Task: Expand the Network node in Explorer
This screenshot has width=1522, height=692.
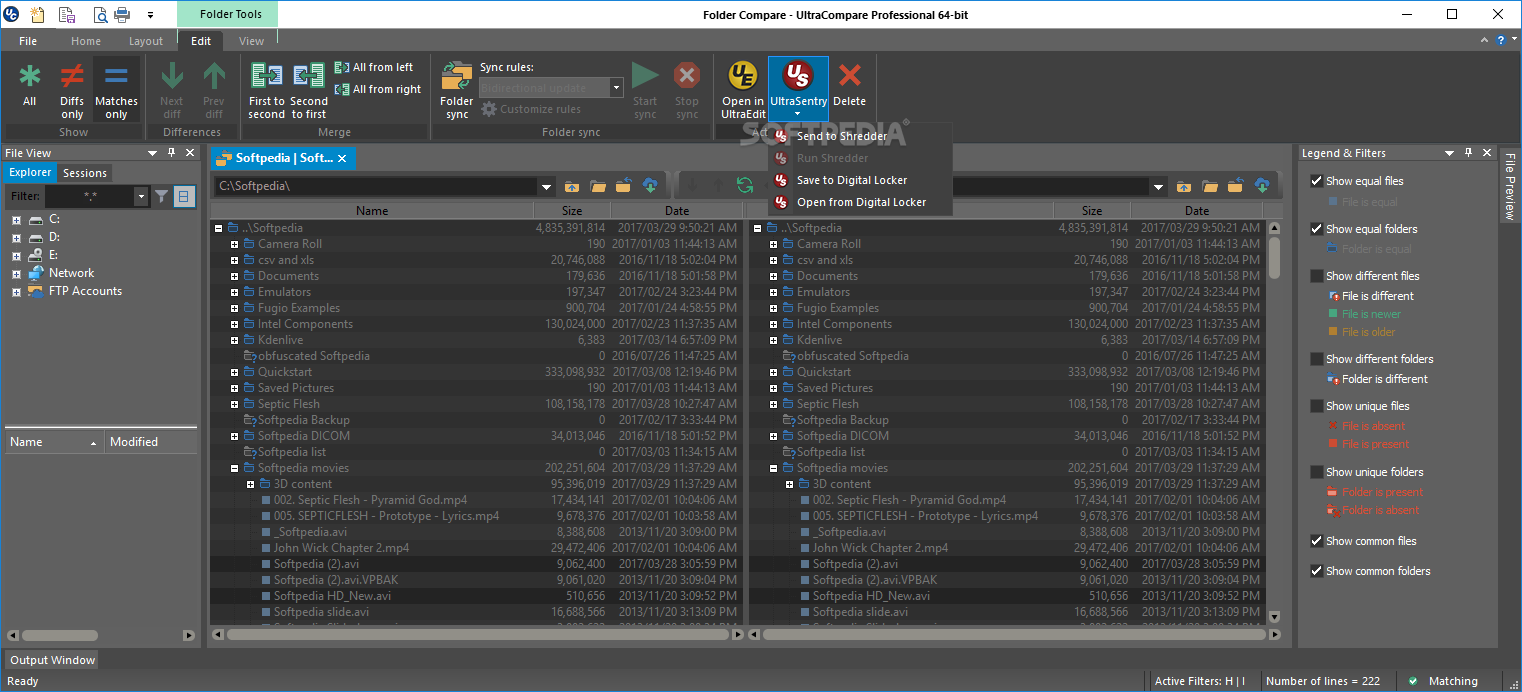Action: pyautogui.click(x=16, y=273)
